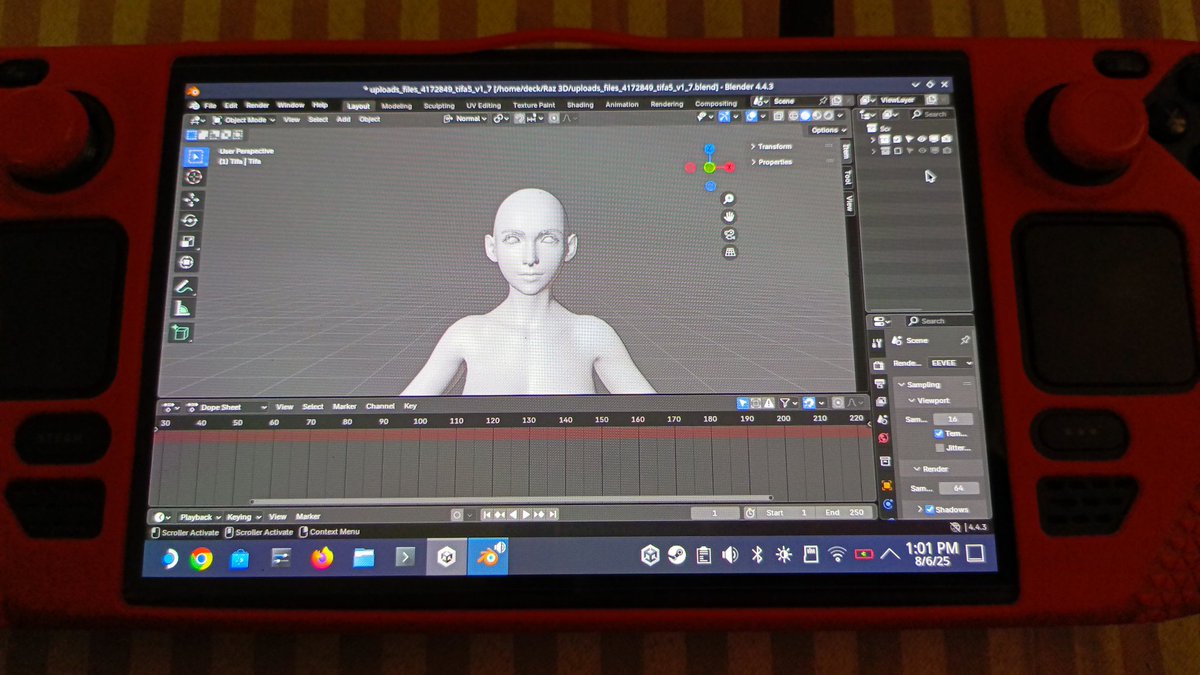This screenshot has width=1200, height=675.
Task: Collapse the Sampling panel
Action: [921, 384]
